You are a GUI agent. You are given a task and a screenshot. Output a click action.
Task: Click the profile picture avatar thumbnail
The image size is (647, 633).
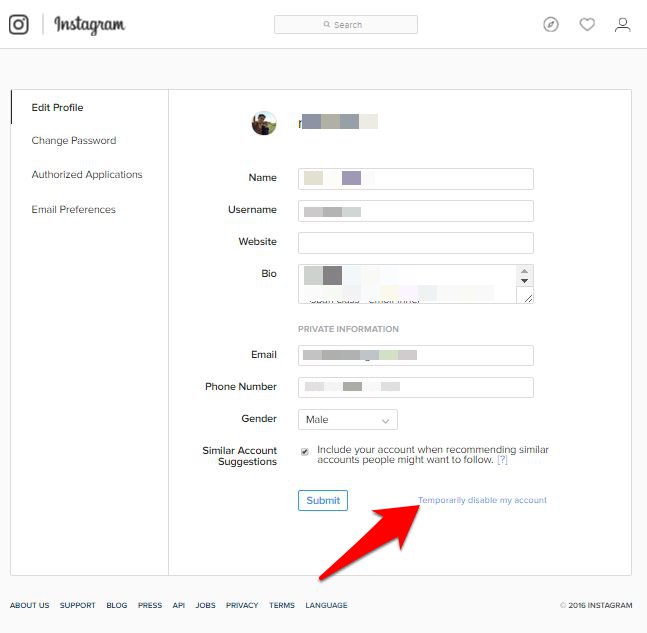pyautogui.click(x=264, y=123)
